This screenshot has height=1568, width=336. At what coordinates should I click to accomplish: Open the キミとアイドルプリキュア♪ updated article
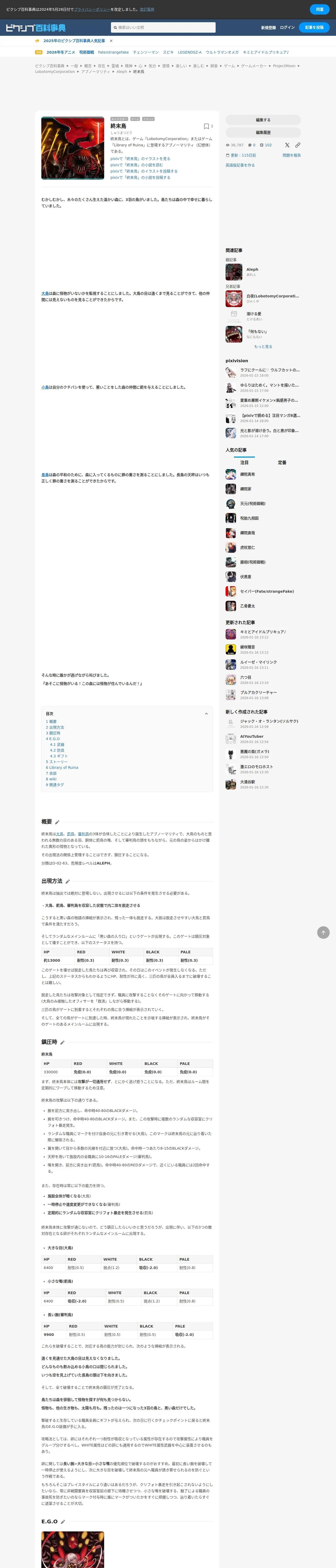263,632
